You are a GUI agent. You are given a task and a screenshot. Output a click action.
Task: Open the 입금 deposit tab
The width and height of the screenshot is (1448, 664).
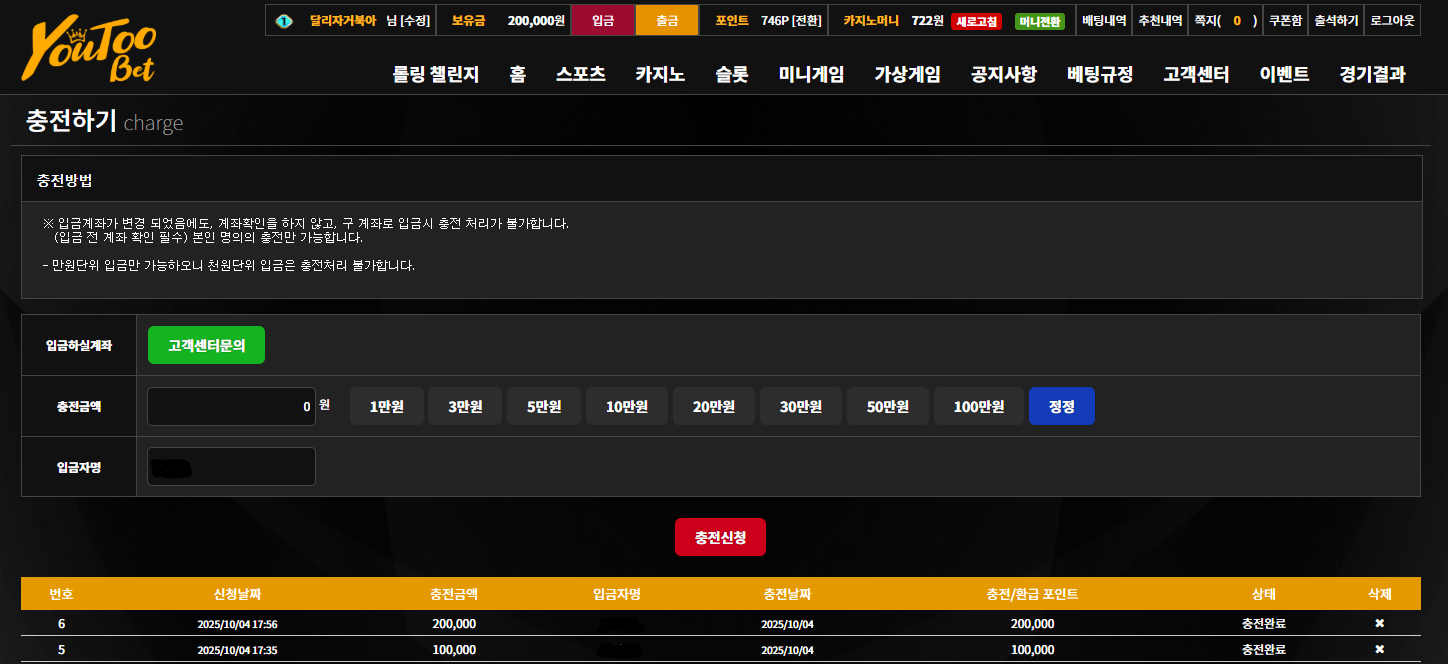click(x=603, y=20)
